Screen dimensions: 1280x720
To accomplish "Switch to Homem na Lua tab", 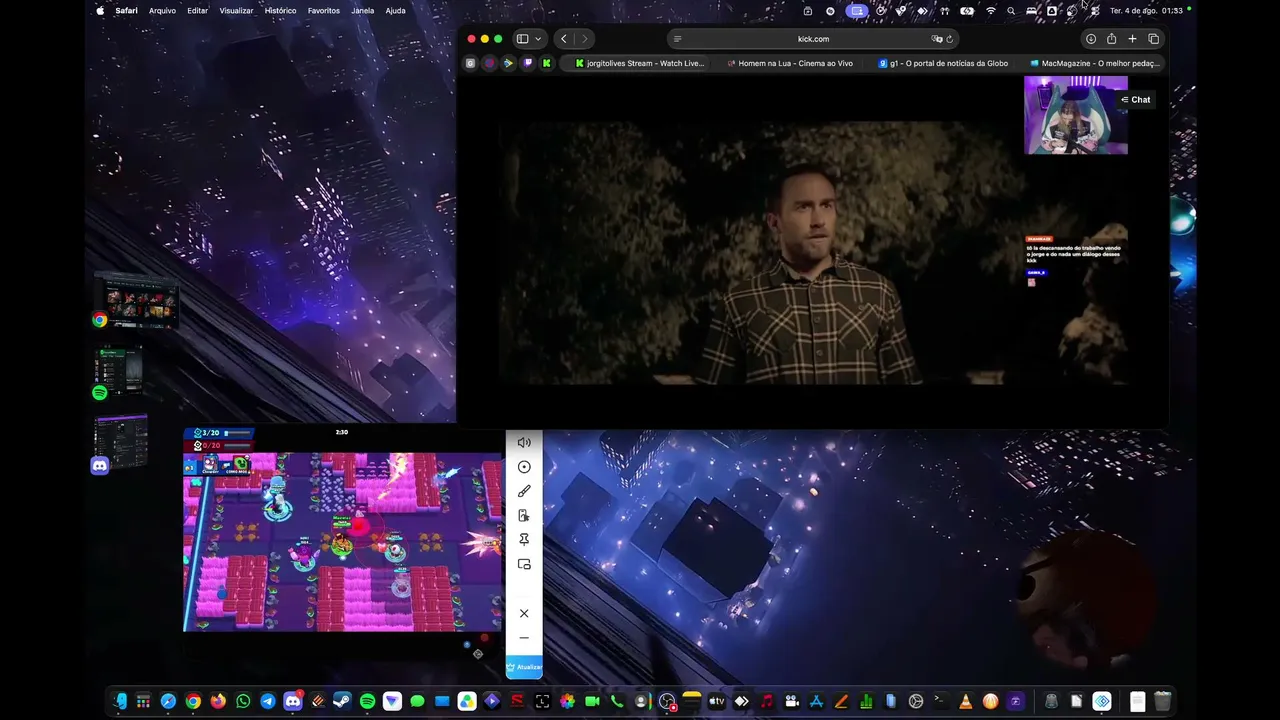I will tap(790, 63).
